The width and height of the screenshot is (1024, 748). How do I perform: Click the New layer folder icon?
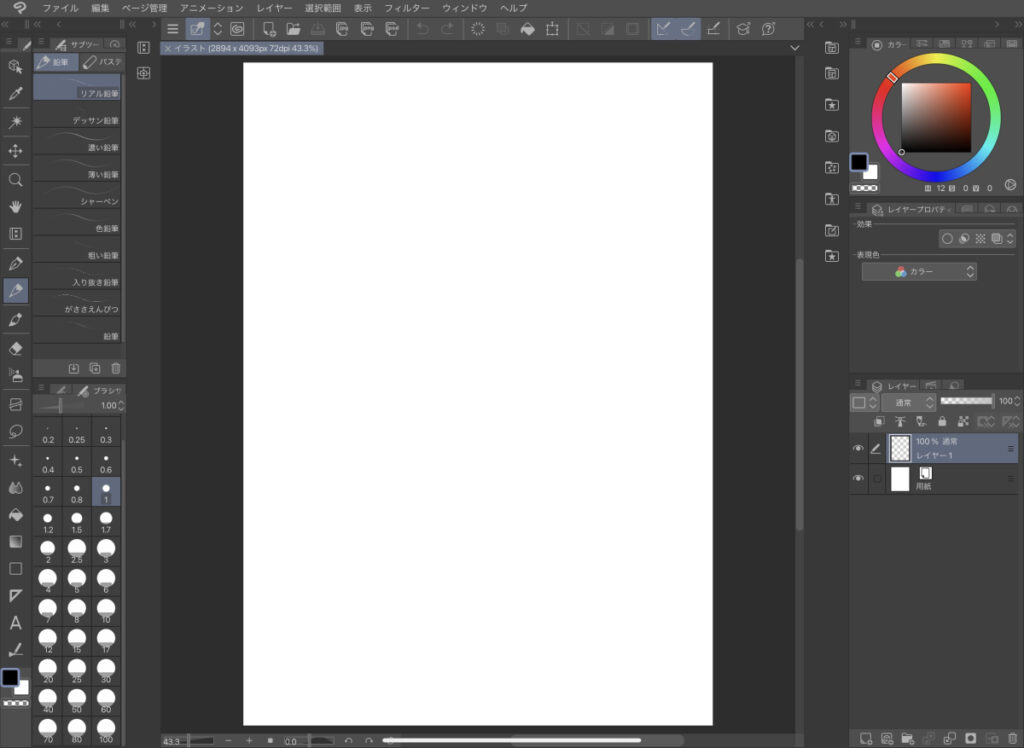tap(907, 738)
